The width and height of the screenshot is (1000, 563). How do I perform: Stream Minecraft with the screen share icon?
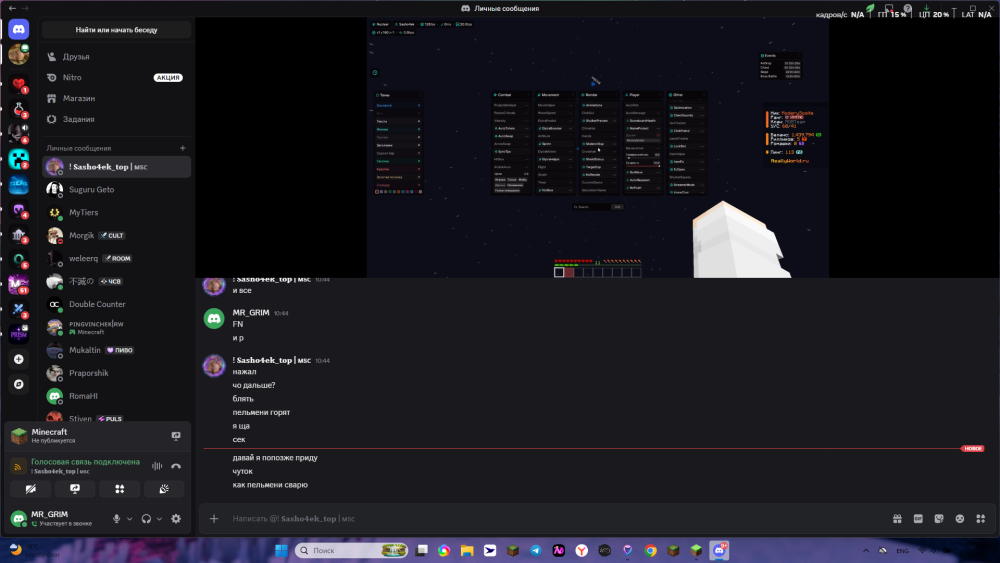pos(176,436)
